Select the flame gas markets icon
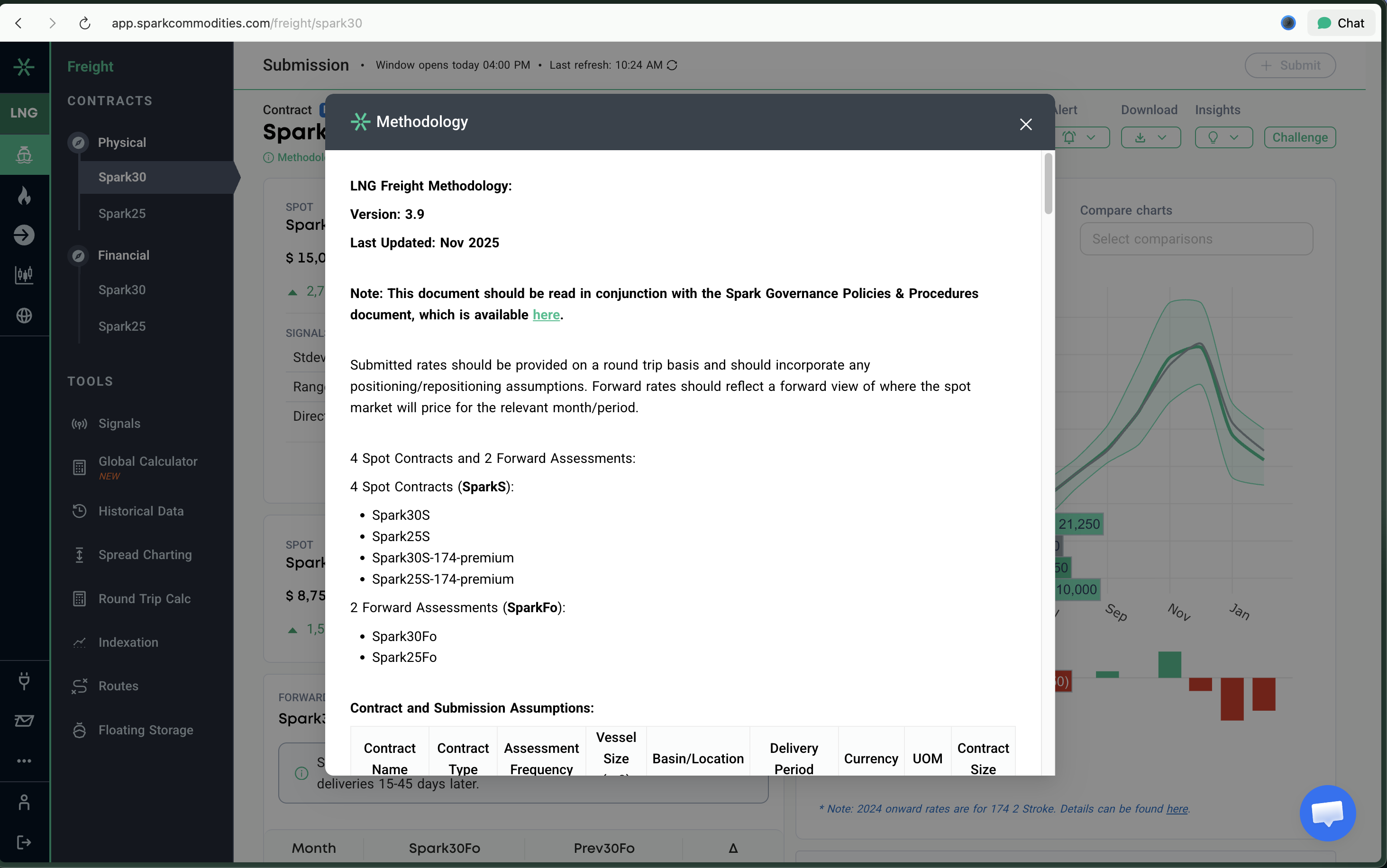Viewport: 1387px width, 868px height. (24, 195)
